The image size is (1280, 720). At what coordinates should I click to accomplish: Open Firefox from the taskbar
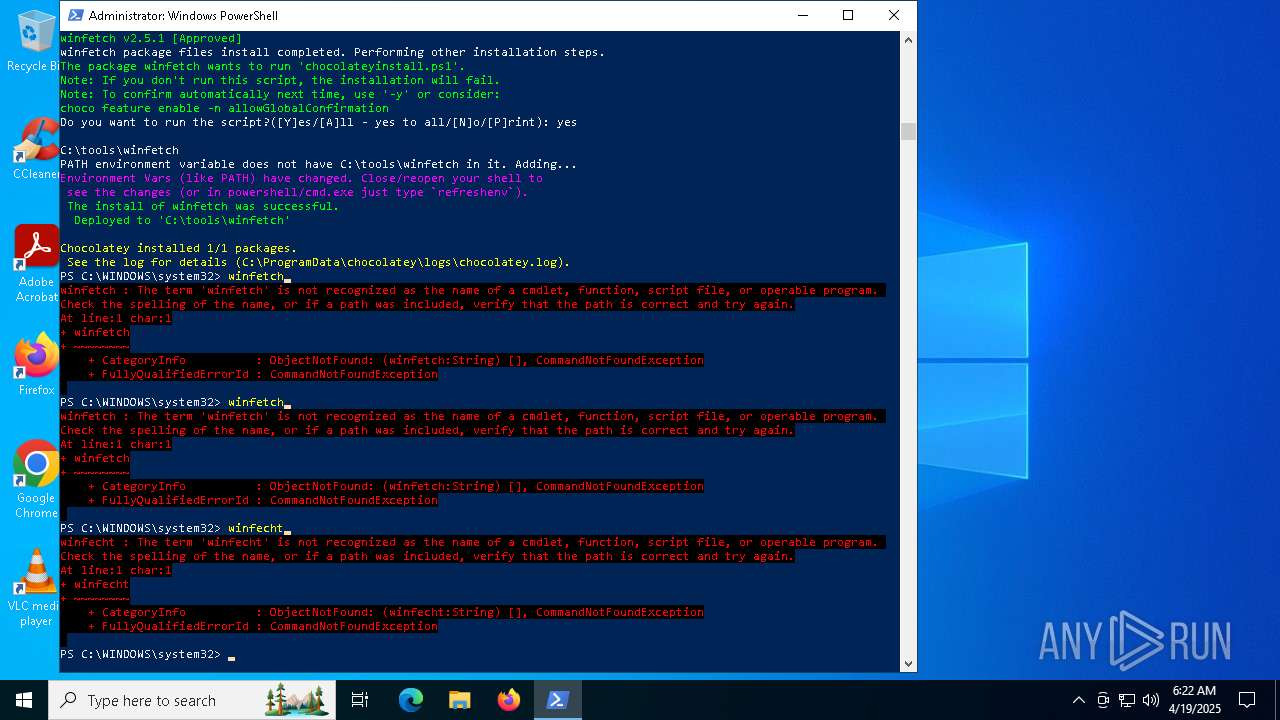[509, 700]
